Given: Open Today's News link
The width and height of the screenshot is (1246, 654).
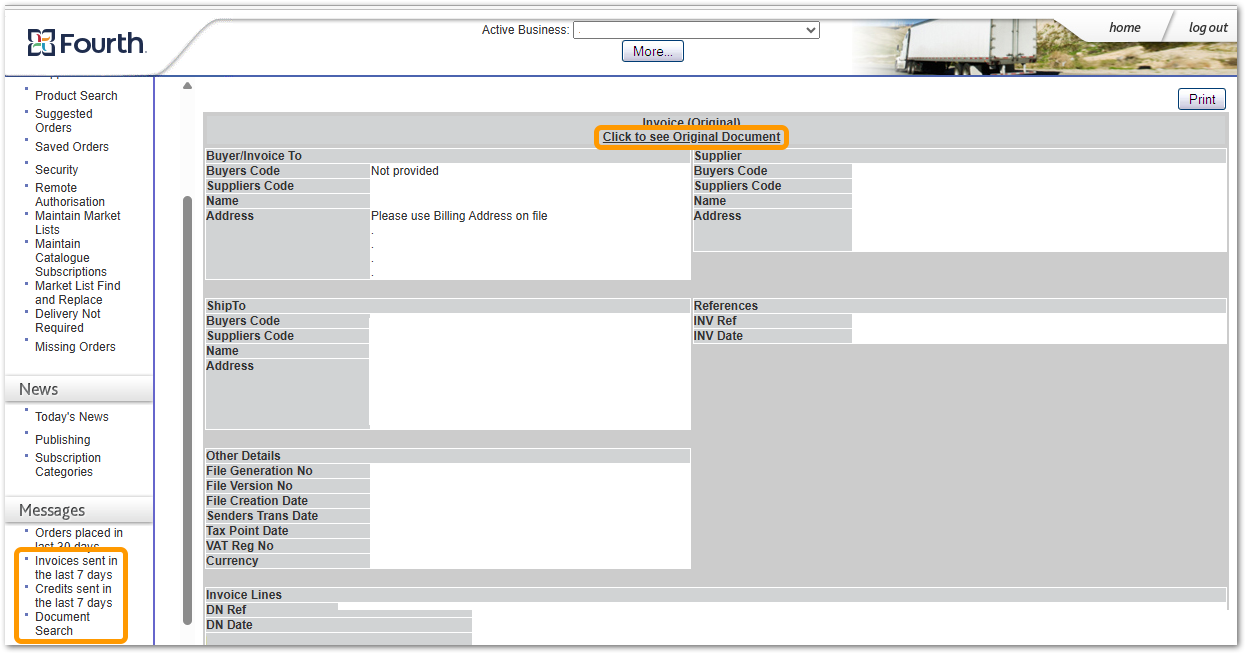Looking at the screenshot, I should pos(72,417).
